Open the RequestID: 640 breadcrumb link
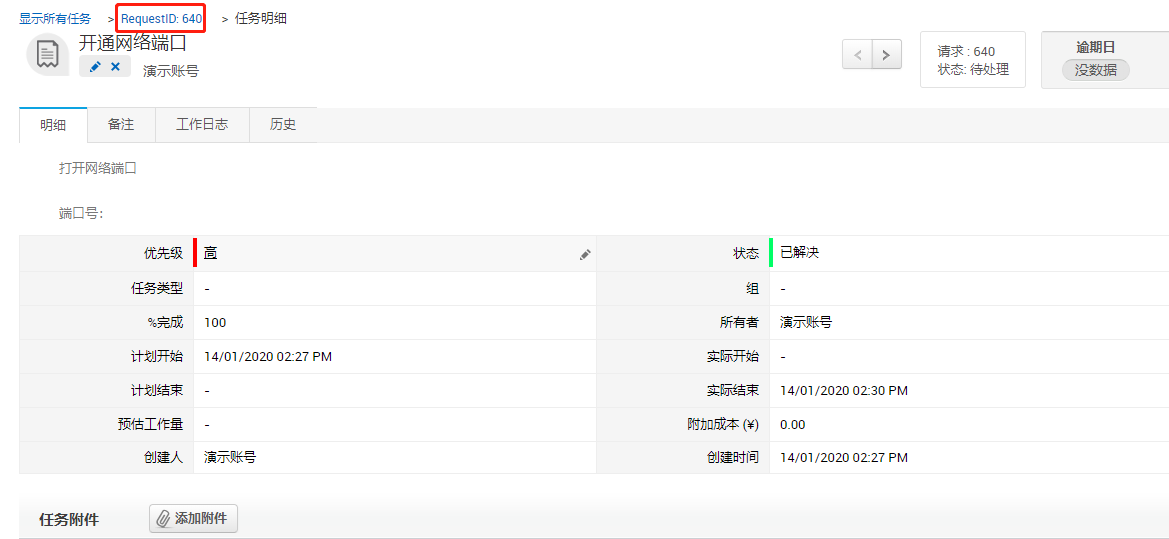Viewport: 1169px width, 539px height. tap(161, 19)
